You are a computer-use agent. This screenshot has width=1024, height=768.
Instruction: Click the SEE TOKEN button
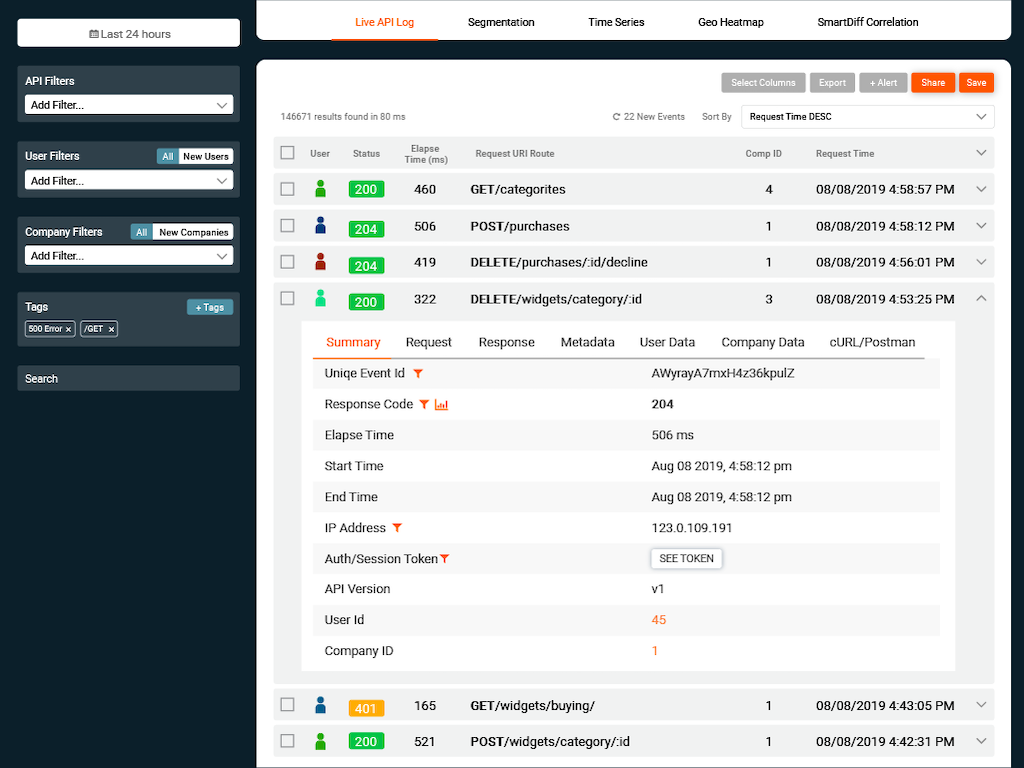pos(686,558)
